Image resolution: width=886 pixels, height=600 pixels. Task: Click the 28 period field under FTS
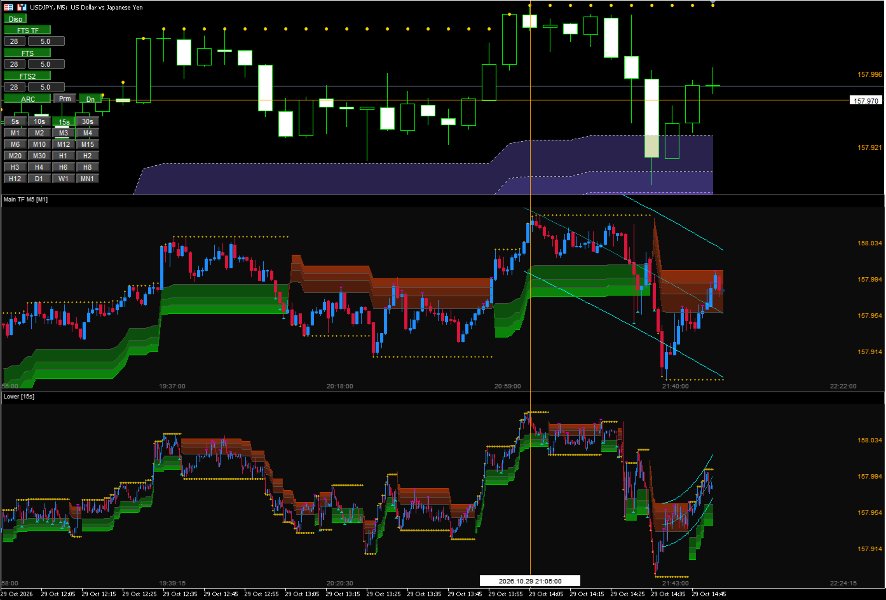pyautogui.click(x=15, y=64)
